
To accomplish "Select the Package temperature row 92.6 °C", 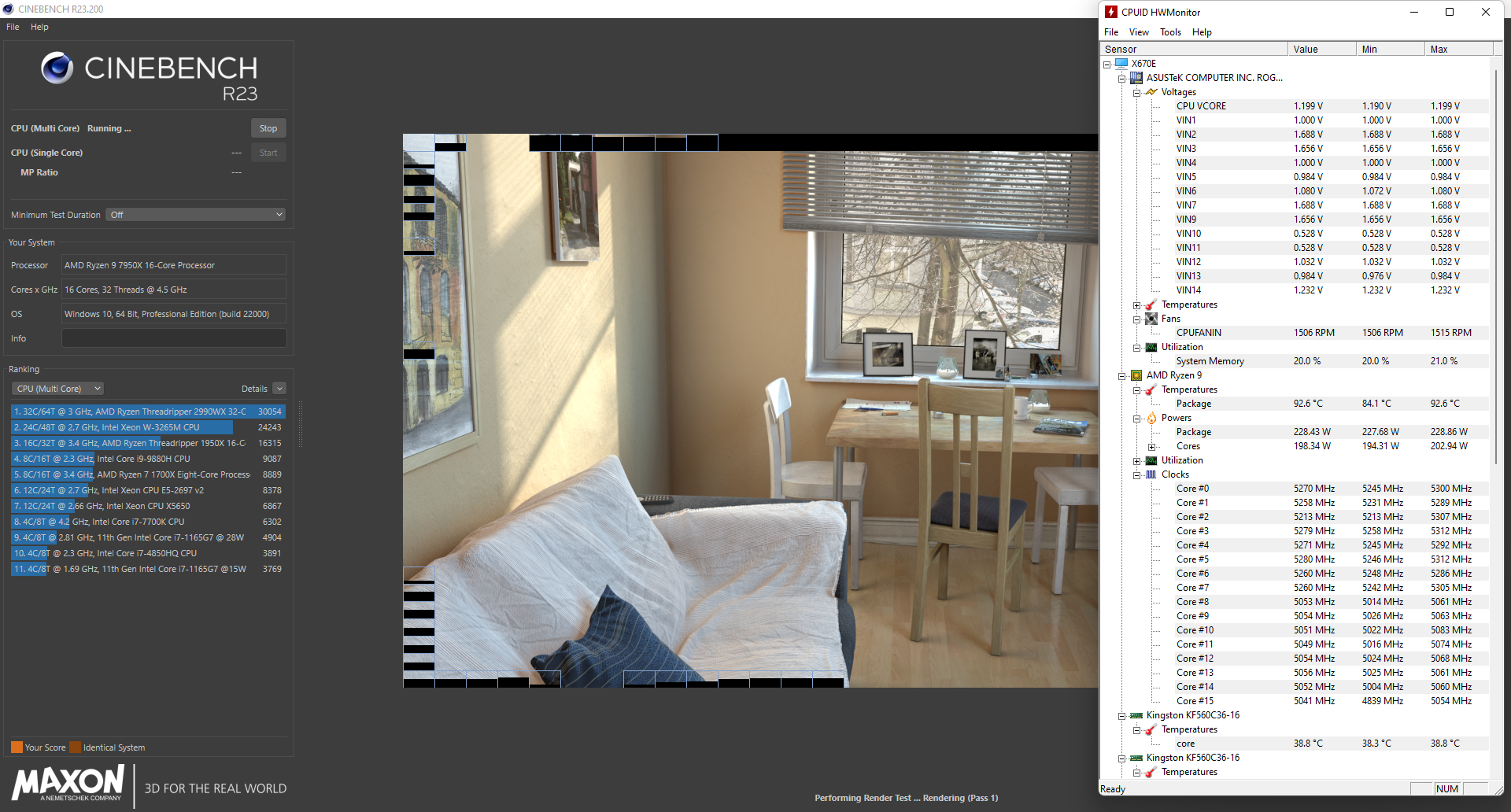I will (x=1332, y=404).
